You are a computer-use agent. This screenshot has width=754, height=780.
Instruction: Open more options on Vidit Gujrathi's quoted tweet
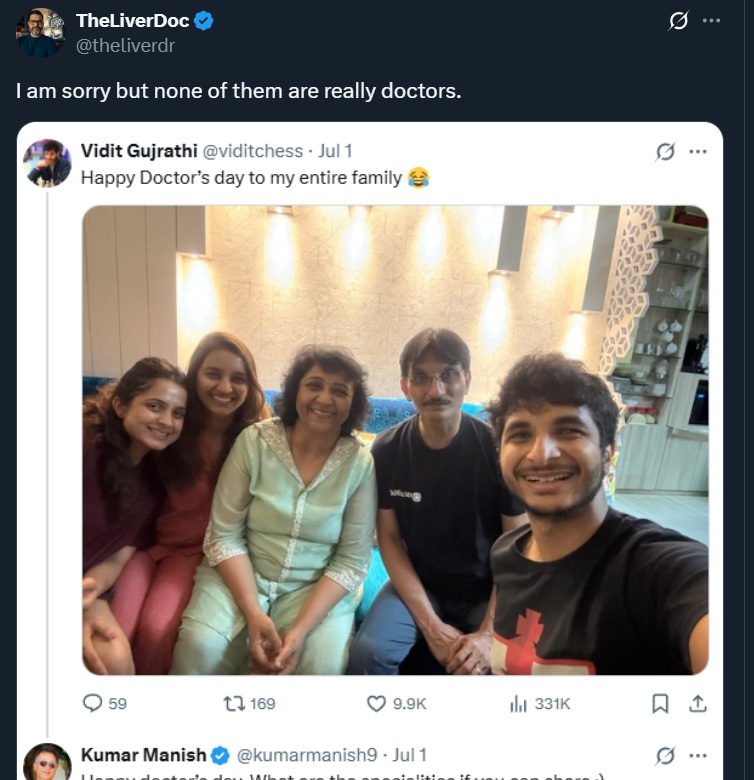[698, 151]
